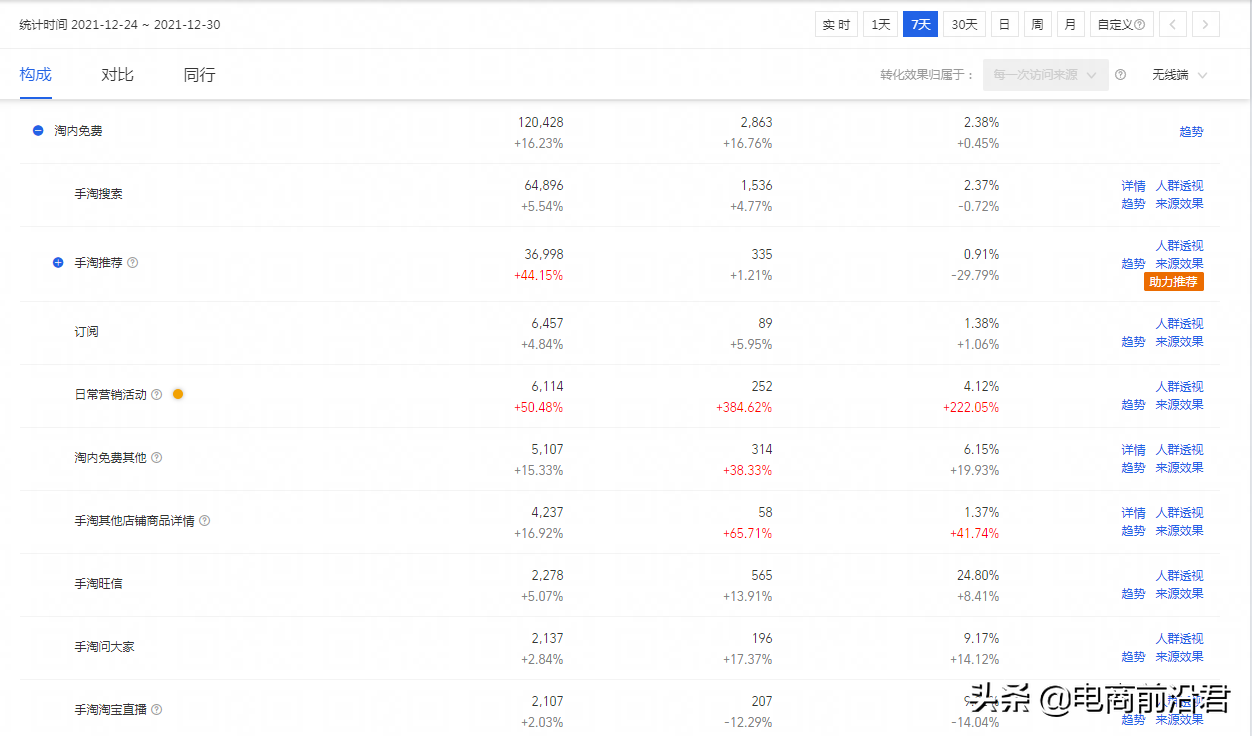Image resolution: width=1252 pixels, height=736 pixels.
Task: Go to next date period arrow
Action: click(1206, 25)
